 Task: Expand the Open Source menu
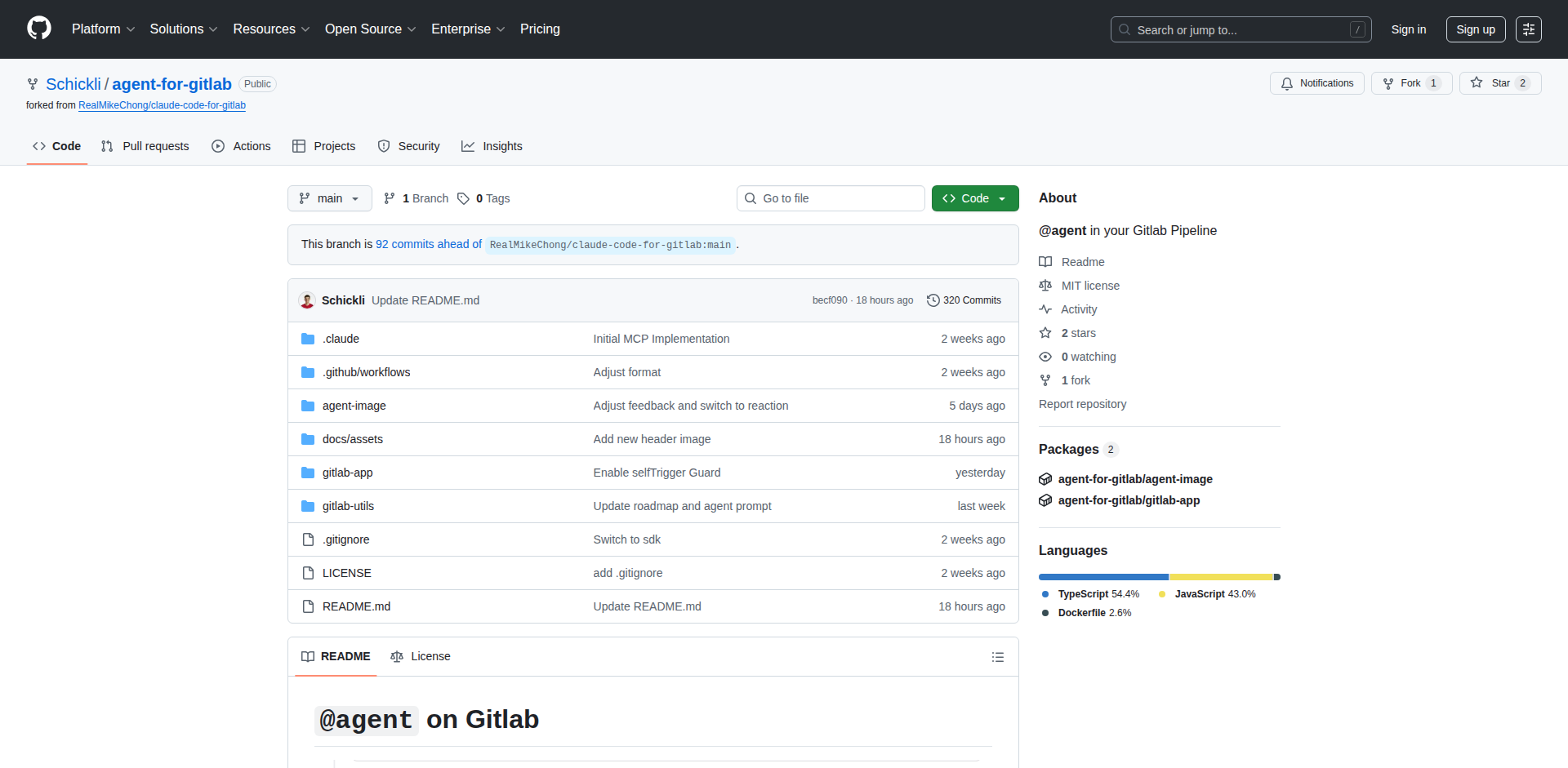370,29
